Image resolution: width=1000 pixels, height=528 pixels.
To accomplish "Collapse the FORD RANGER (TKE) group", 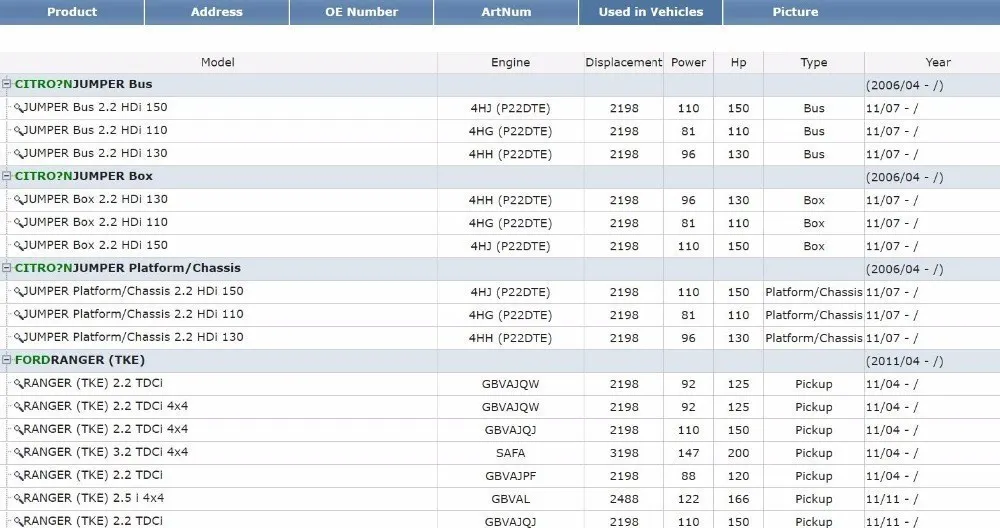I will pyautogui.click(x=6, y=359).
